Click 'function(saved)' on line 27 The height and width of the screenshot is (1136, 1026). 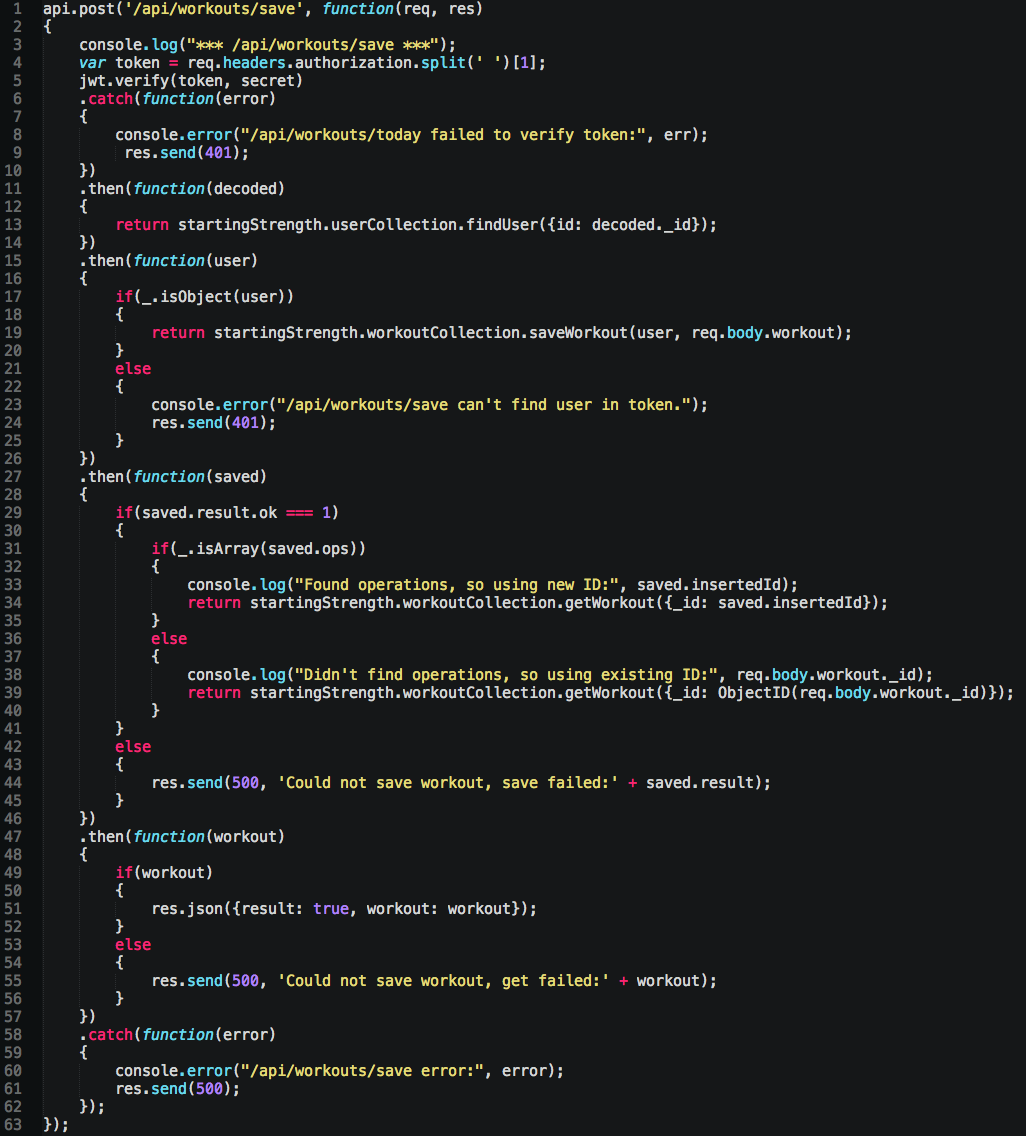[x=200, y=477]
